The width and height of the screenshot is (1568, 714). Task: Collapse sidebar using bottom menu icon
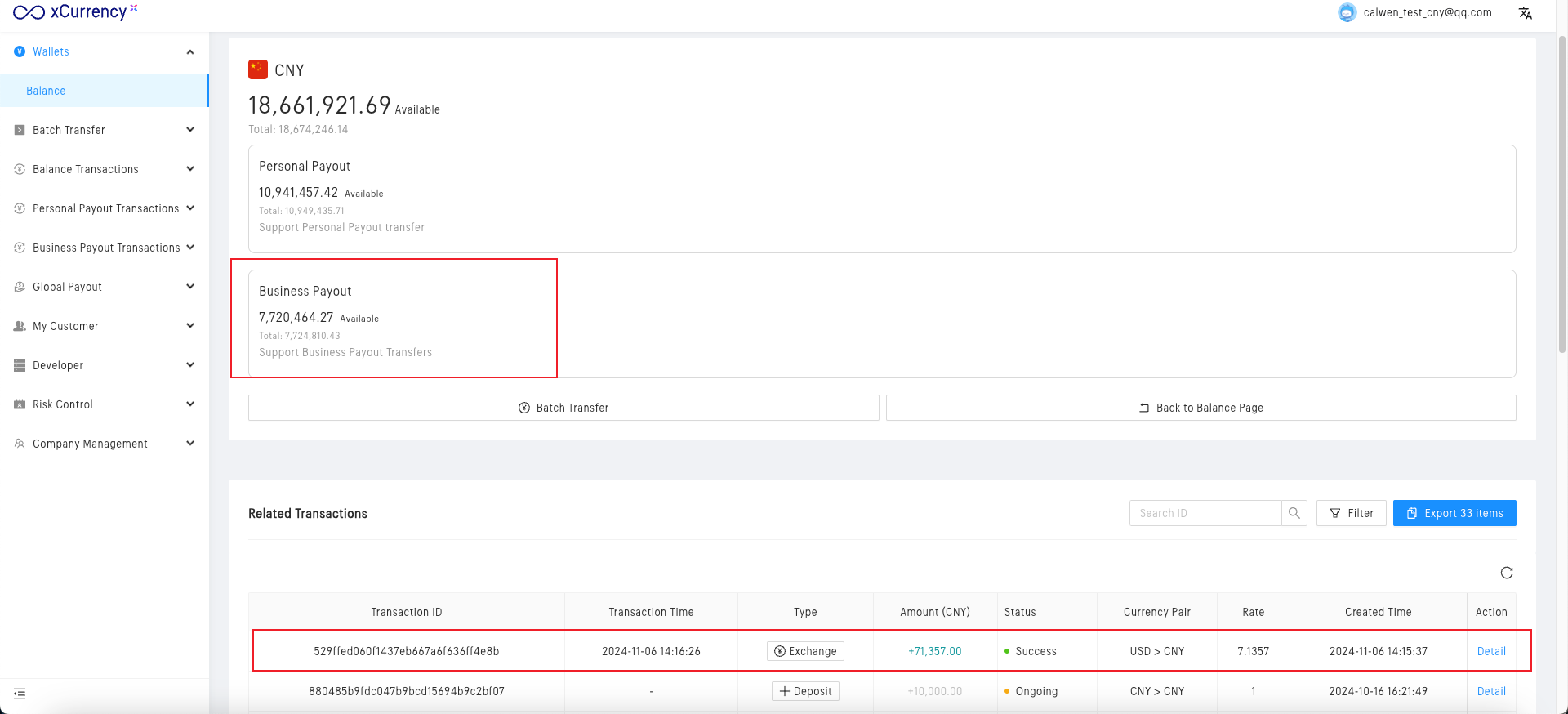point(20,694)
